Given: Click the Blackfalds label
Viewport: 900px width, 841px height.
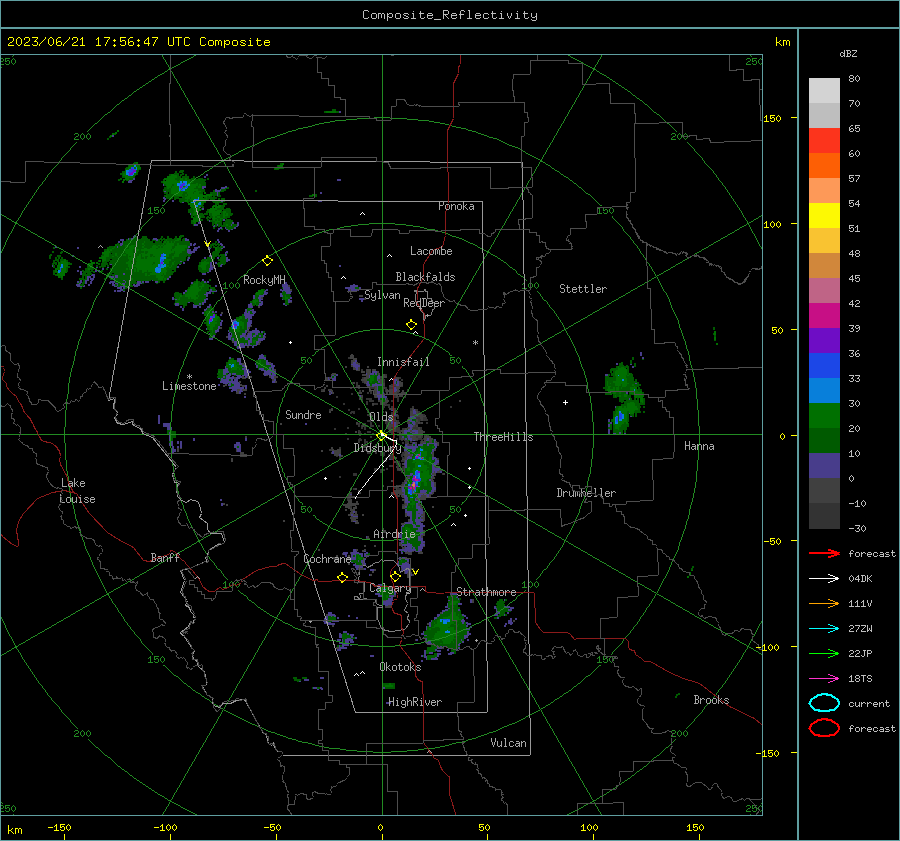Looking at the screenshot, I should point(425,277).
